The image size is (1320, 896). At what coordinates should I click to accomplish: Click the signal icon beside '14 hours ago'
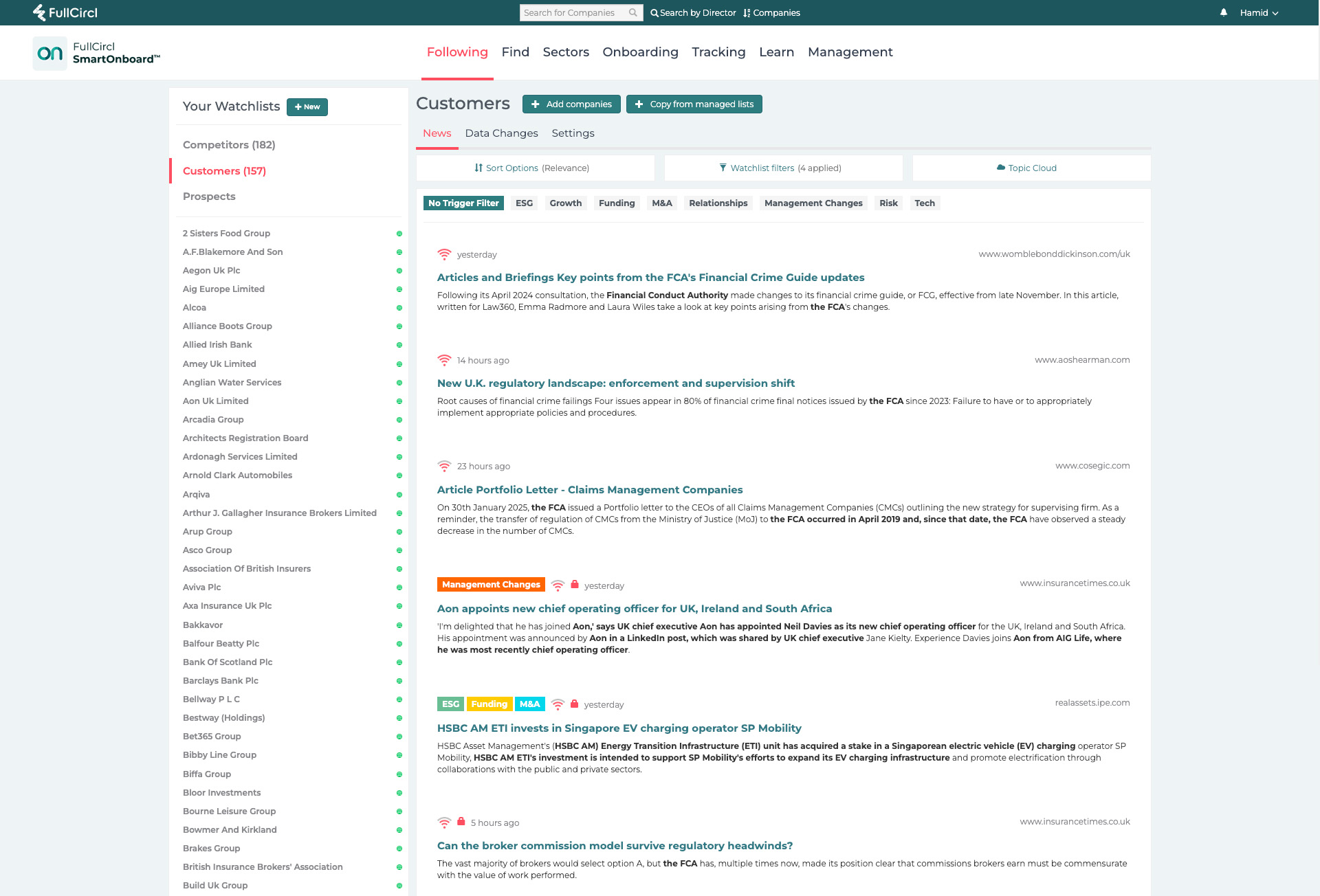444,360
